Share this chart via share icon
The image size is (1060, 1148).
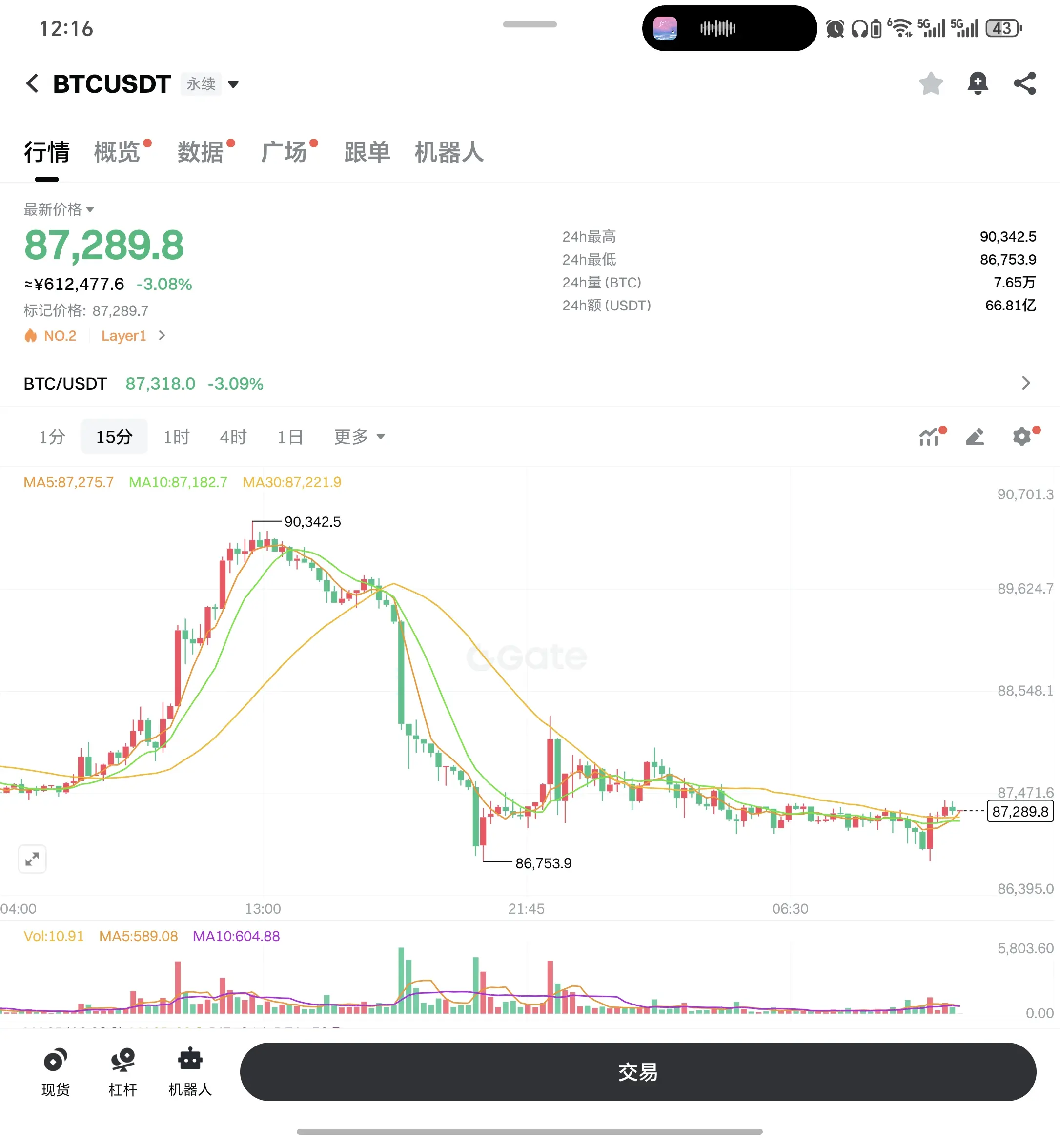coord(1024,84)
